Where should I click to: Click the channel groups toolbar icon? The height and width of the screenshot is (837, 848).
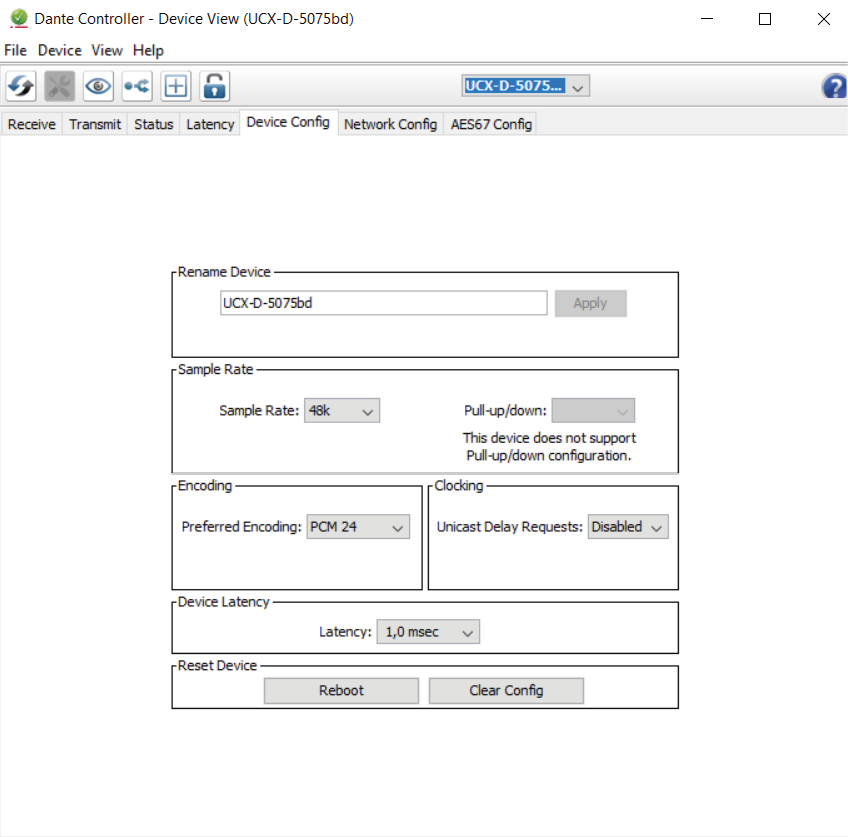[x=137, y=86]
